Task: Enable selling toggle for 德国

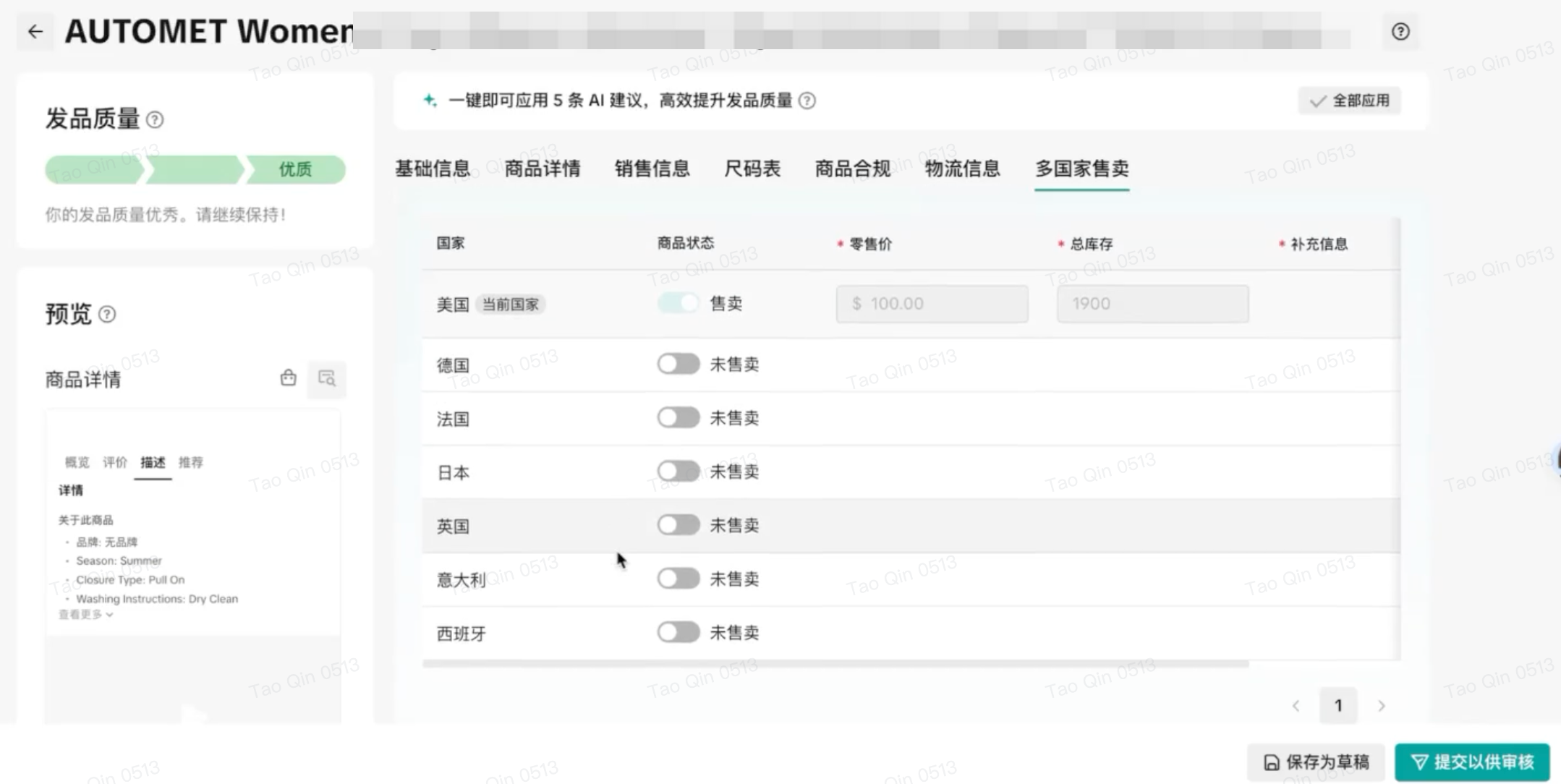Action: pos(678,364)
